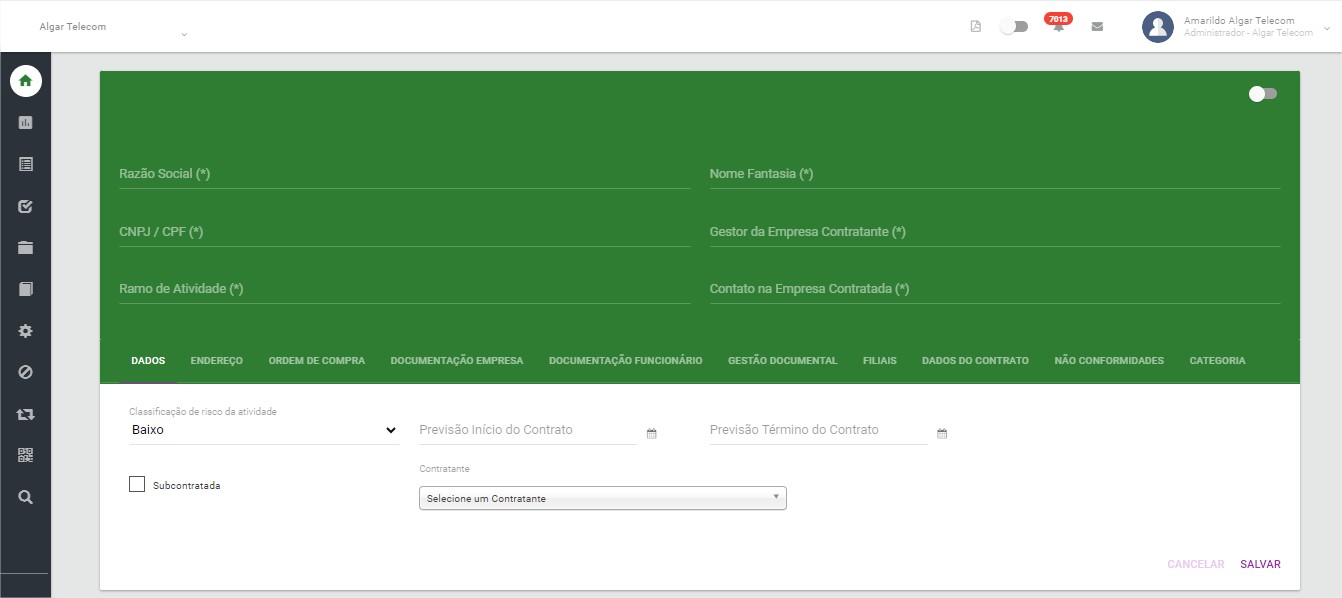The width and height of the screenshot is (1342, 598).
Task: Open the dashboard charts icon in sidebar
Action: pos(24,122)
